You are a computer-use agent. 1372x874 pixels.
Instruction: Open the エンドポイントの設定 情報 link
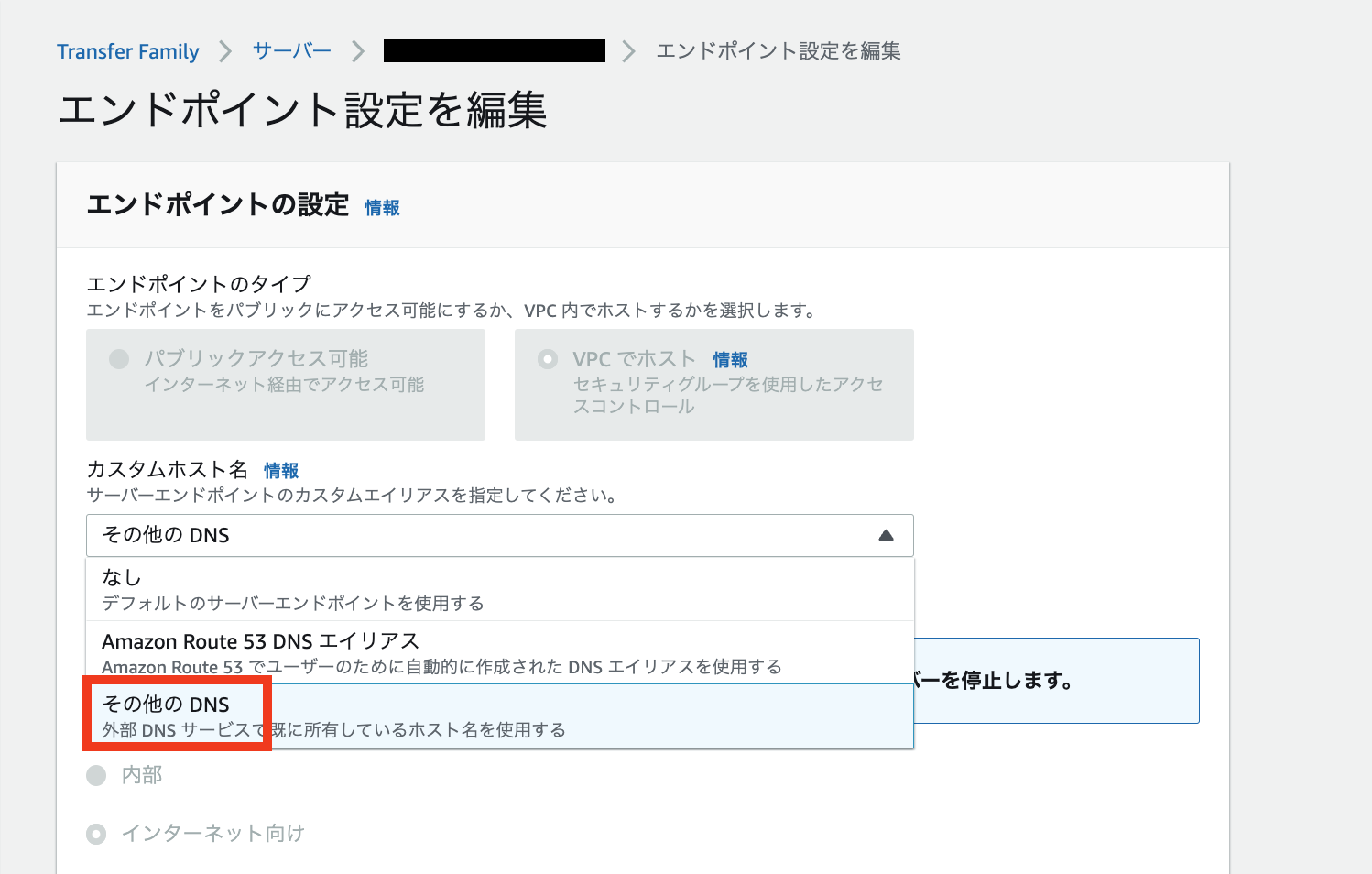coord(381,208)
